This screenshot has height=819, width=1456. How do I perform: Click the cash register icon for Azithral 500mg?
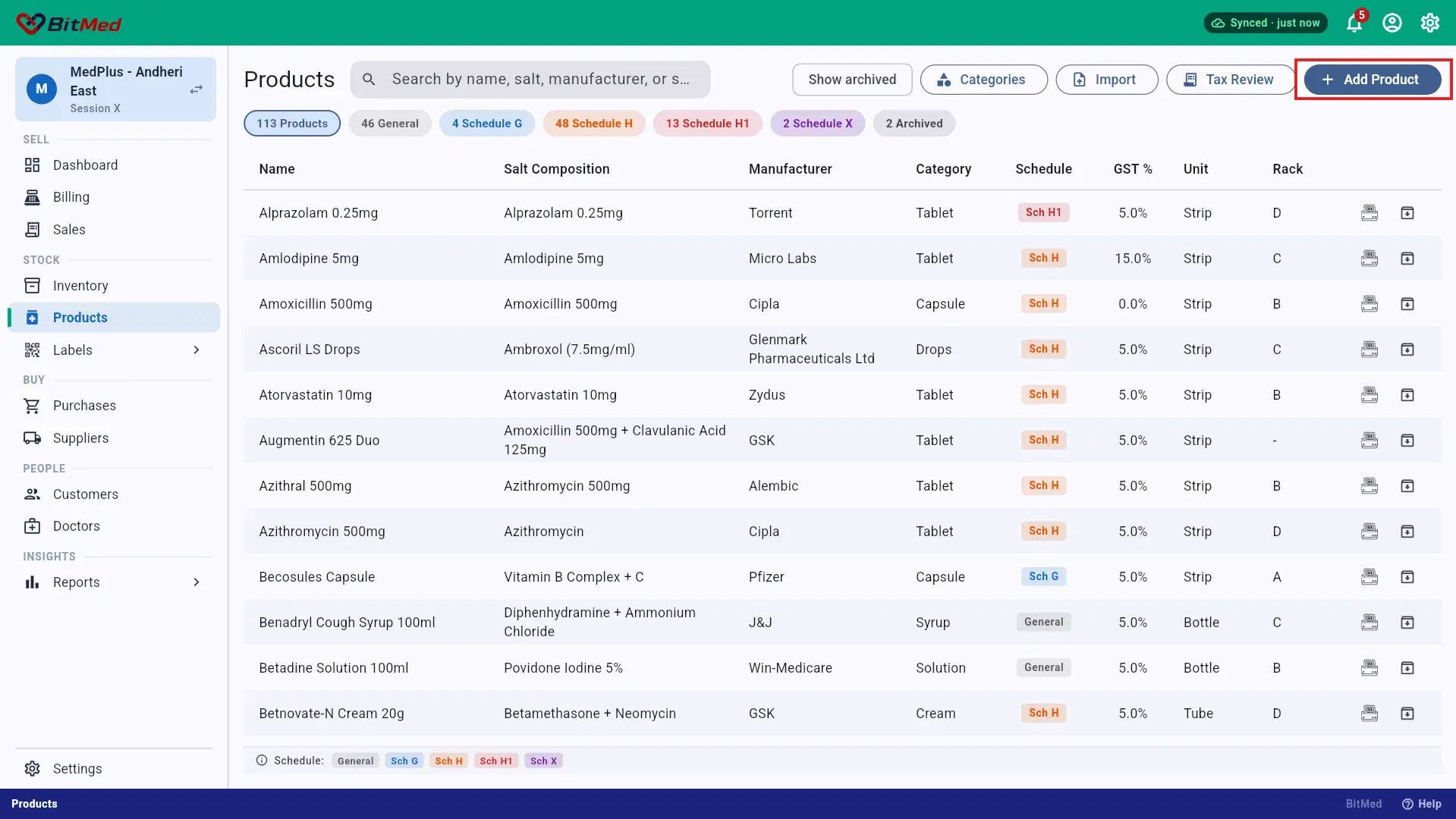[x=1370, y=486]
